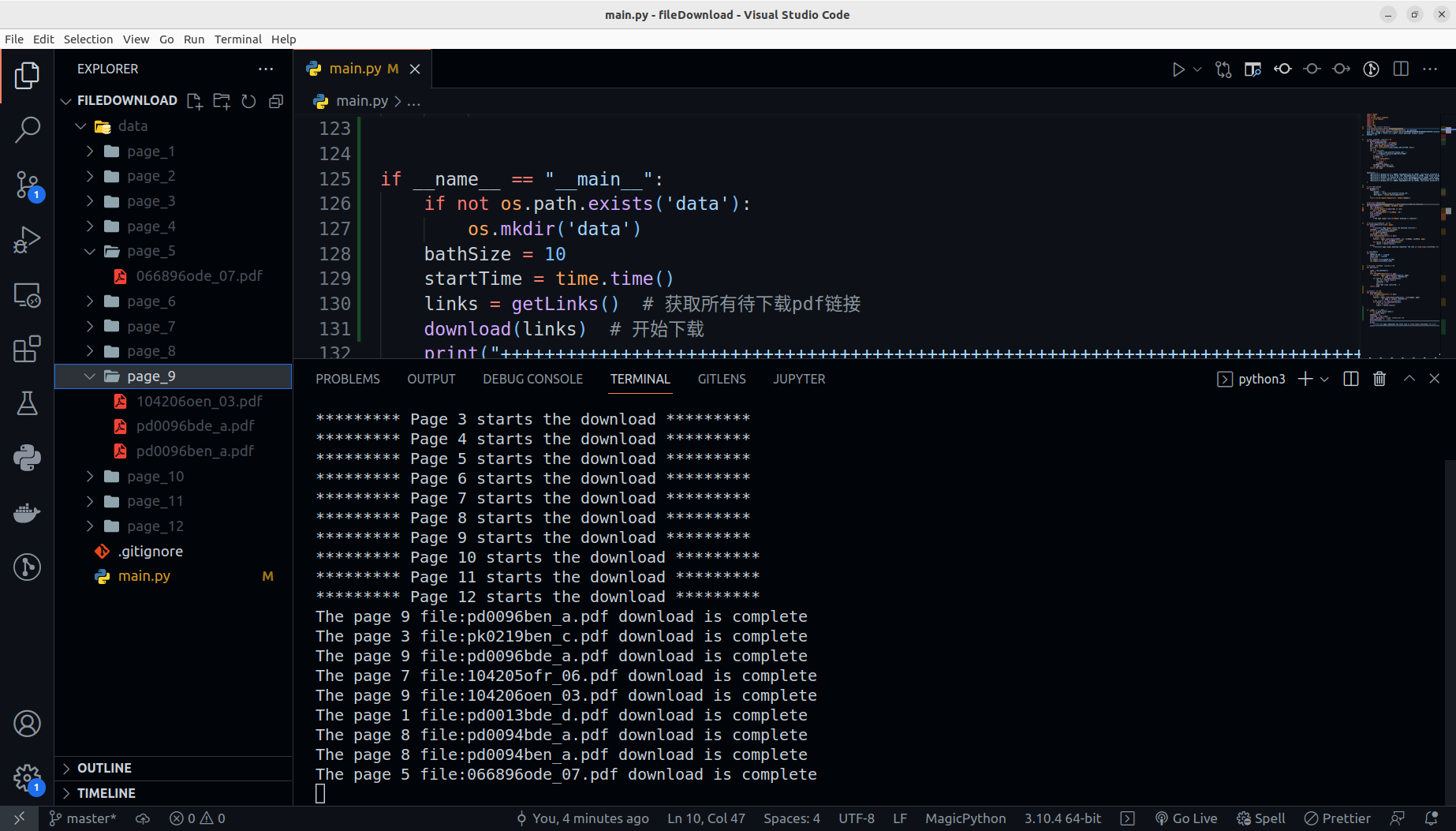Open the 104206oen_03.pdf file
This screenshot has width=1456, height=831.
pyautogui.click(x=199, y=401)
